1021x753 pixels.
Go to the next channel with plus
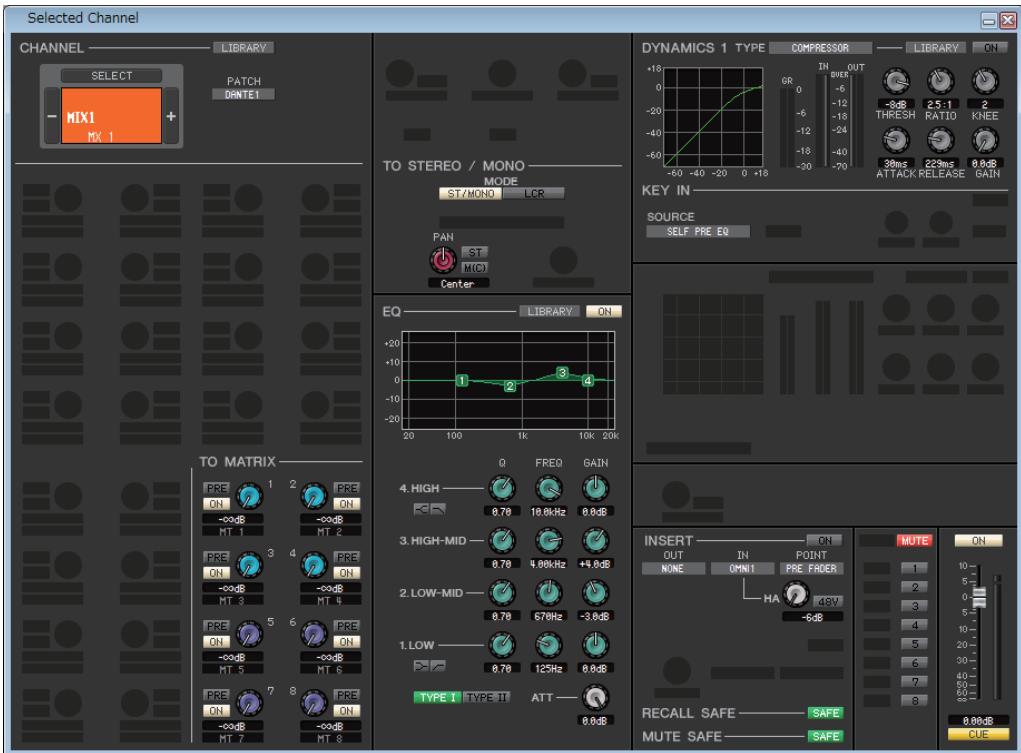(x=171, y=116)
